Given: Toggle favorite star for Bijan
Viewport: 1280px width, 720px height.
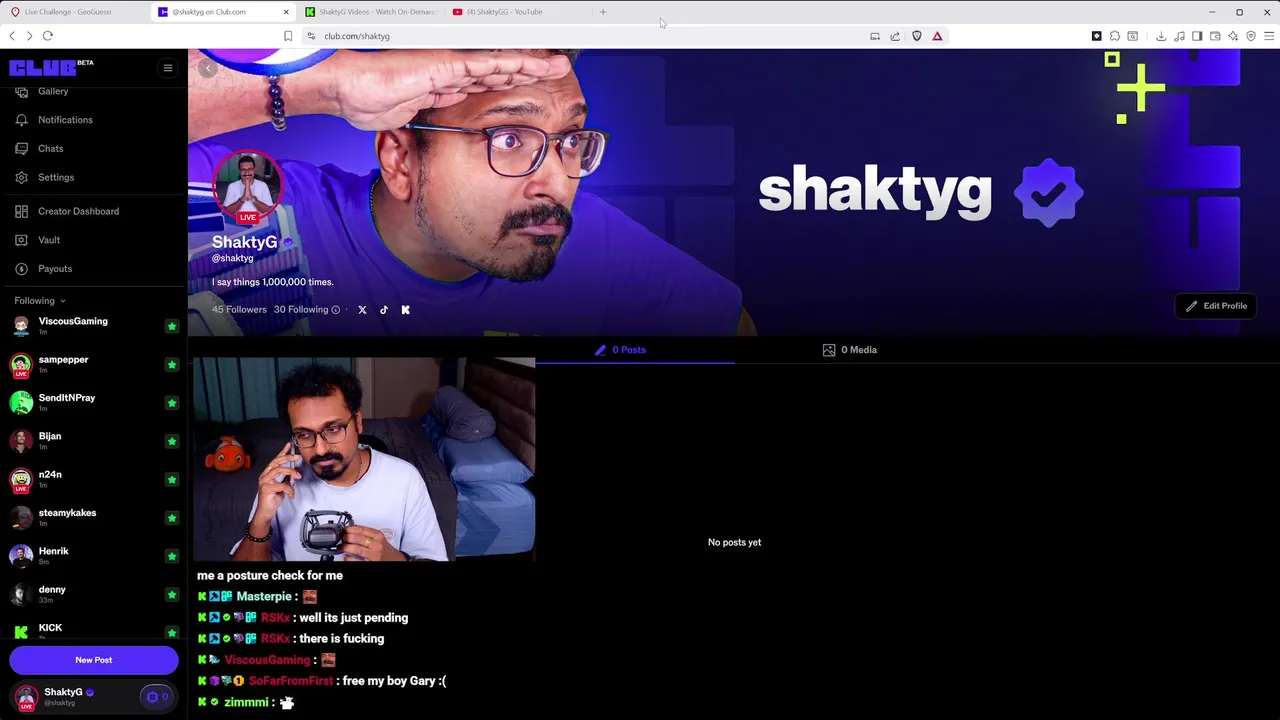Looking at the screenshot, I should pyautogui.click(x=172, y=441).
